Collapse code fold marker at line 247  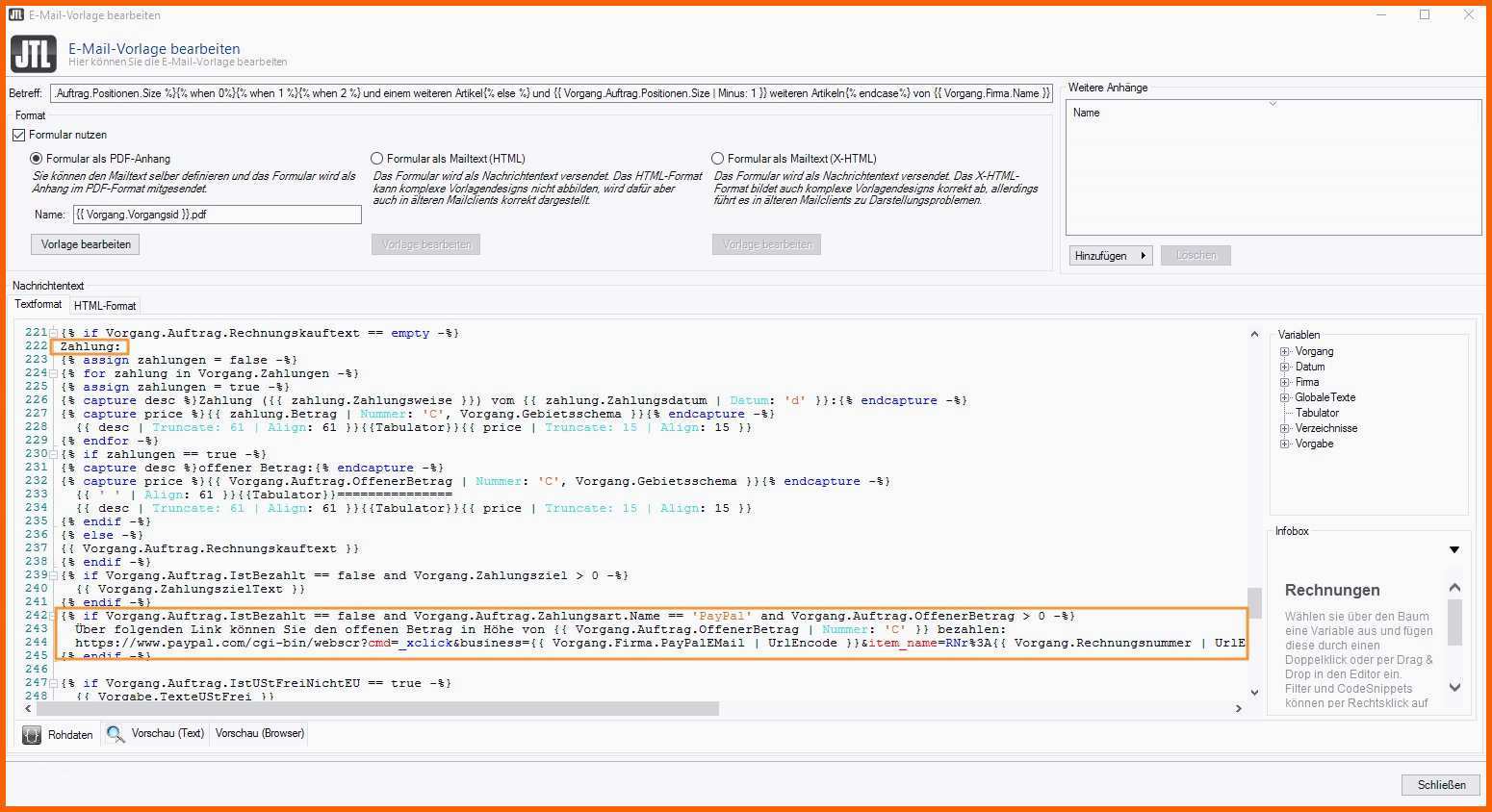[54, 683]
